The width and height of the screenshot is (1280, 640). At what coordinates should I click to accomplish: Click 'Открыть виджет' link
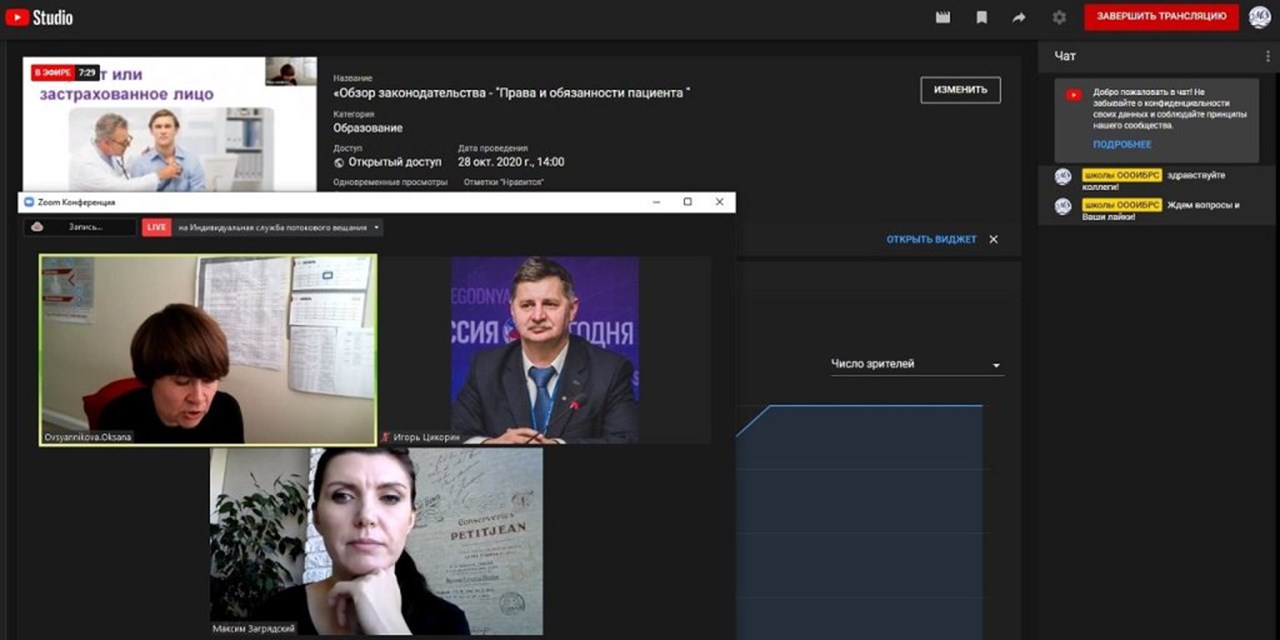931,239
